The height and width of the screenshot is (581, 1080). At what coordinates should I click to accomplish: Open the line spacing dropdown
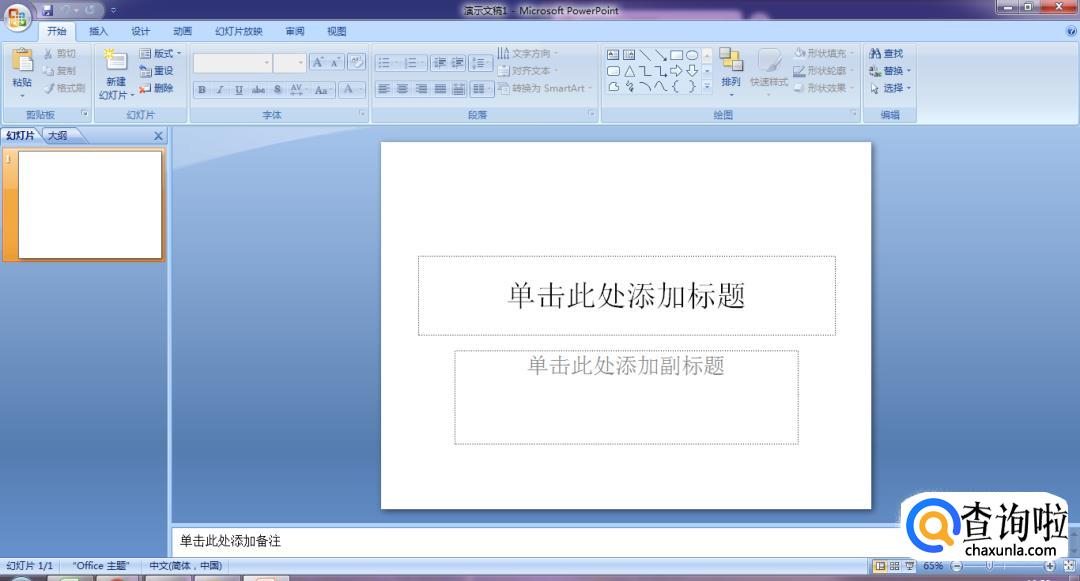pos(481,63)
